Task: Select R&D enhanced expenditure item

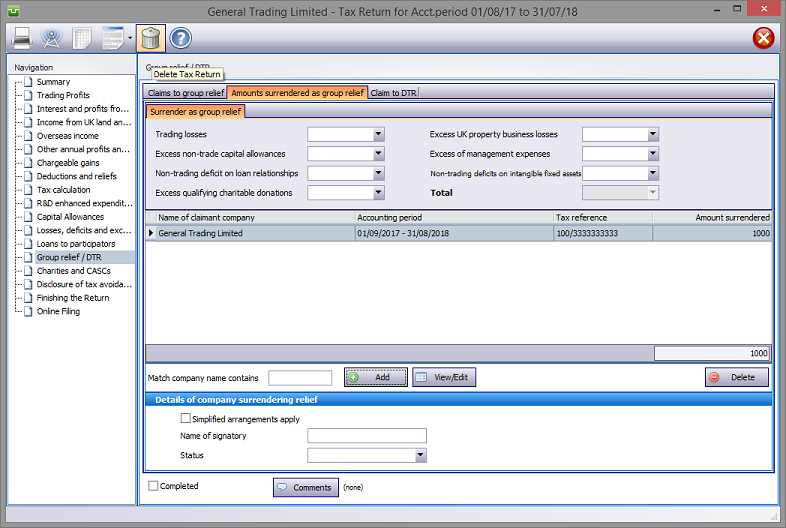Action: tap(84, 204)
